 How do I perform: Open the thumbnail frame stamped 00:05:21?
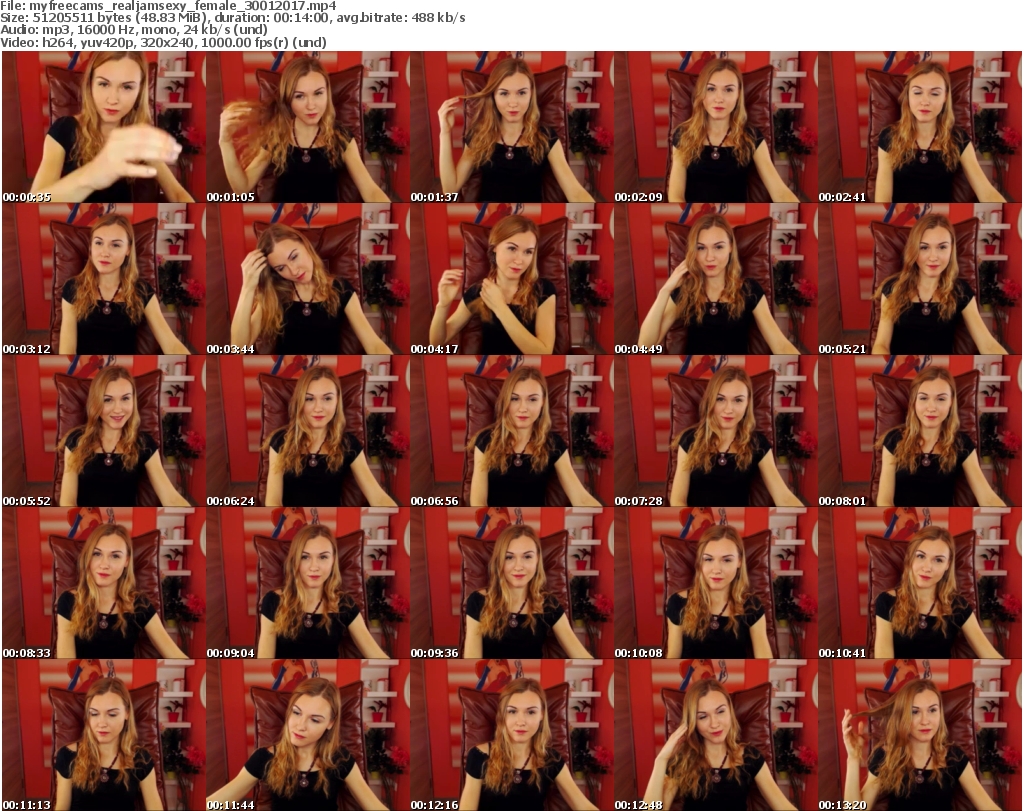pyautogui.click(x=920, y=279)
